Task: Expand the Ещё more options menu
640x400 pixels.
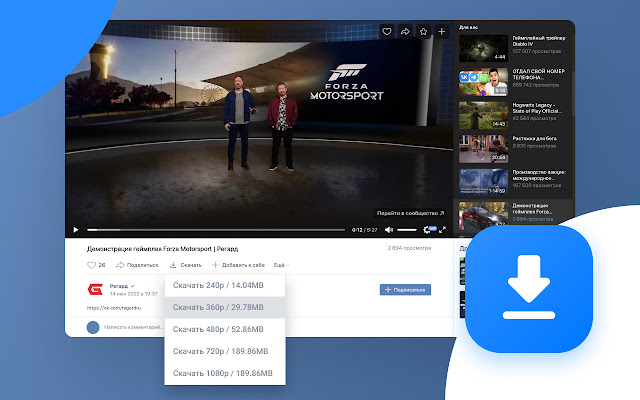Action: [282, 265]
